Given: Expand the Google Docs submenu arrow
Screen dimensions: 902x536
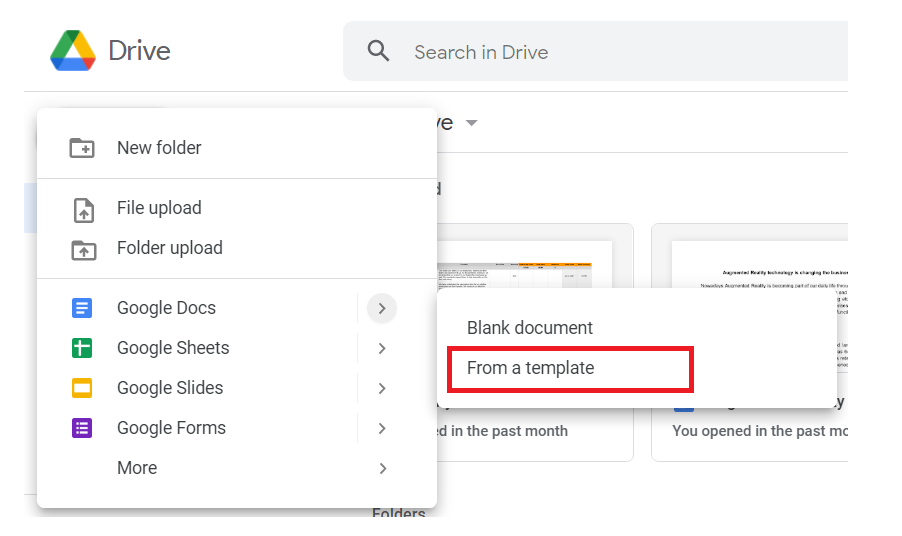Looking at the screenshot, I should click(x=382, y=308).
